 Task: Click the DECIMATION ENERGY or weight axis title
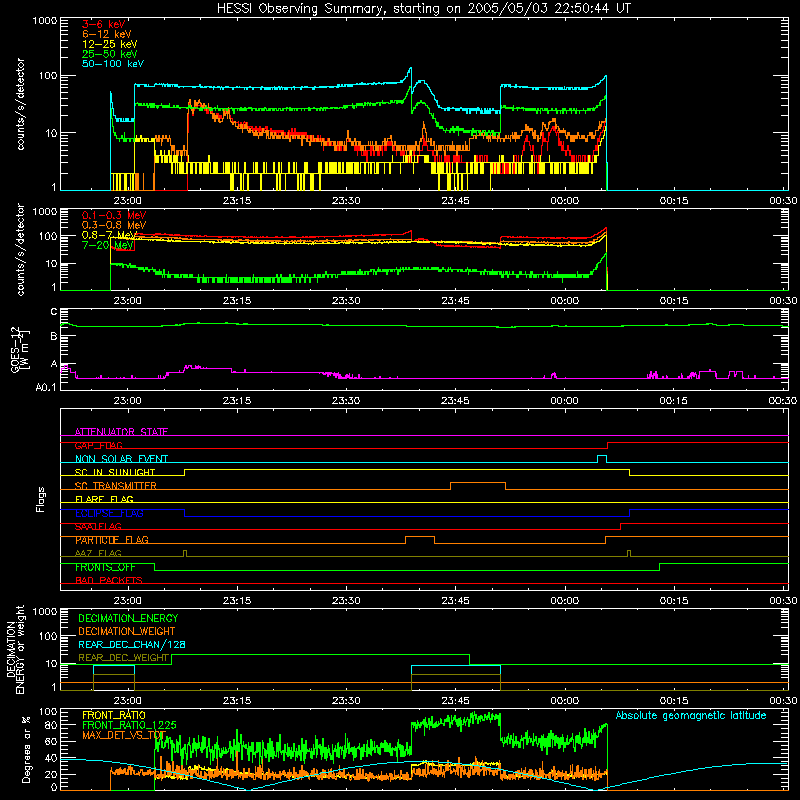pos(15,649)
